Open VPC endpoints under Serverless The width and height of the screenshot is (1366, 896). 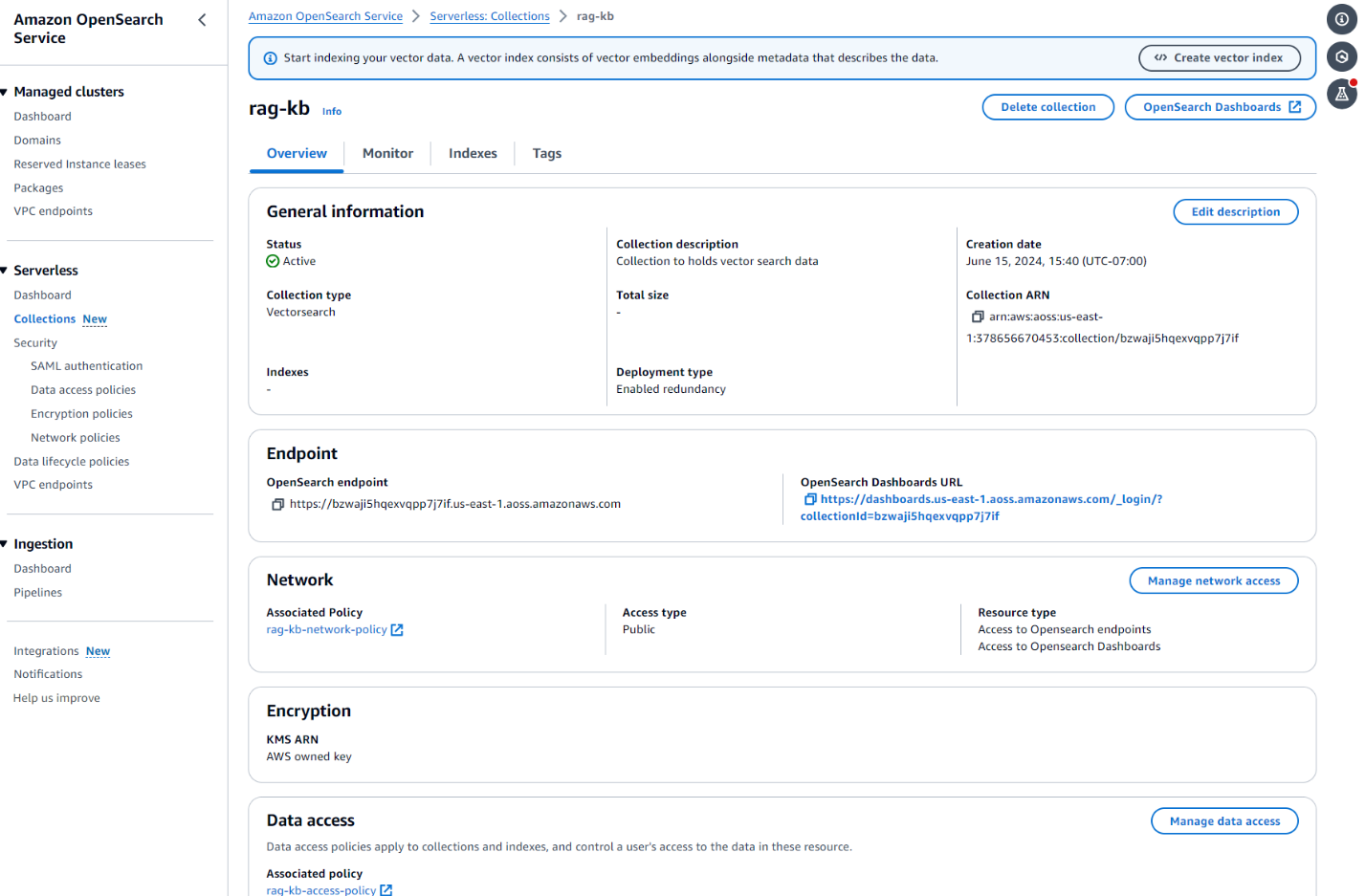(x=53, y=485)
